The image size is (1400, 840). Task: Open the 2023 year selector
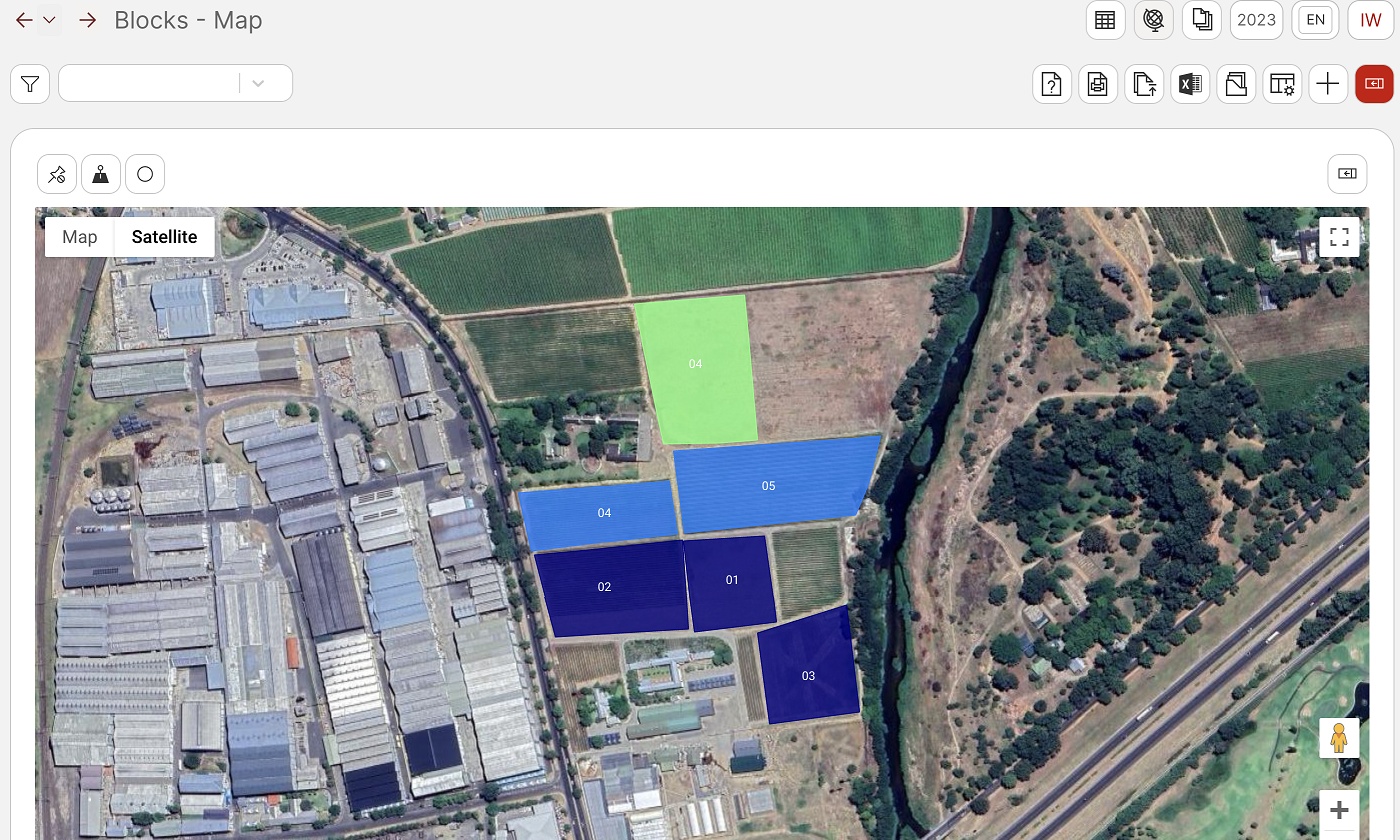click(x=1256, y=20)
